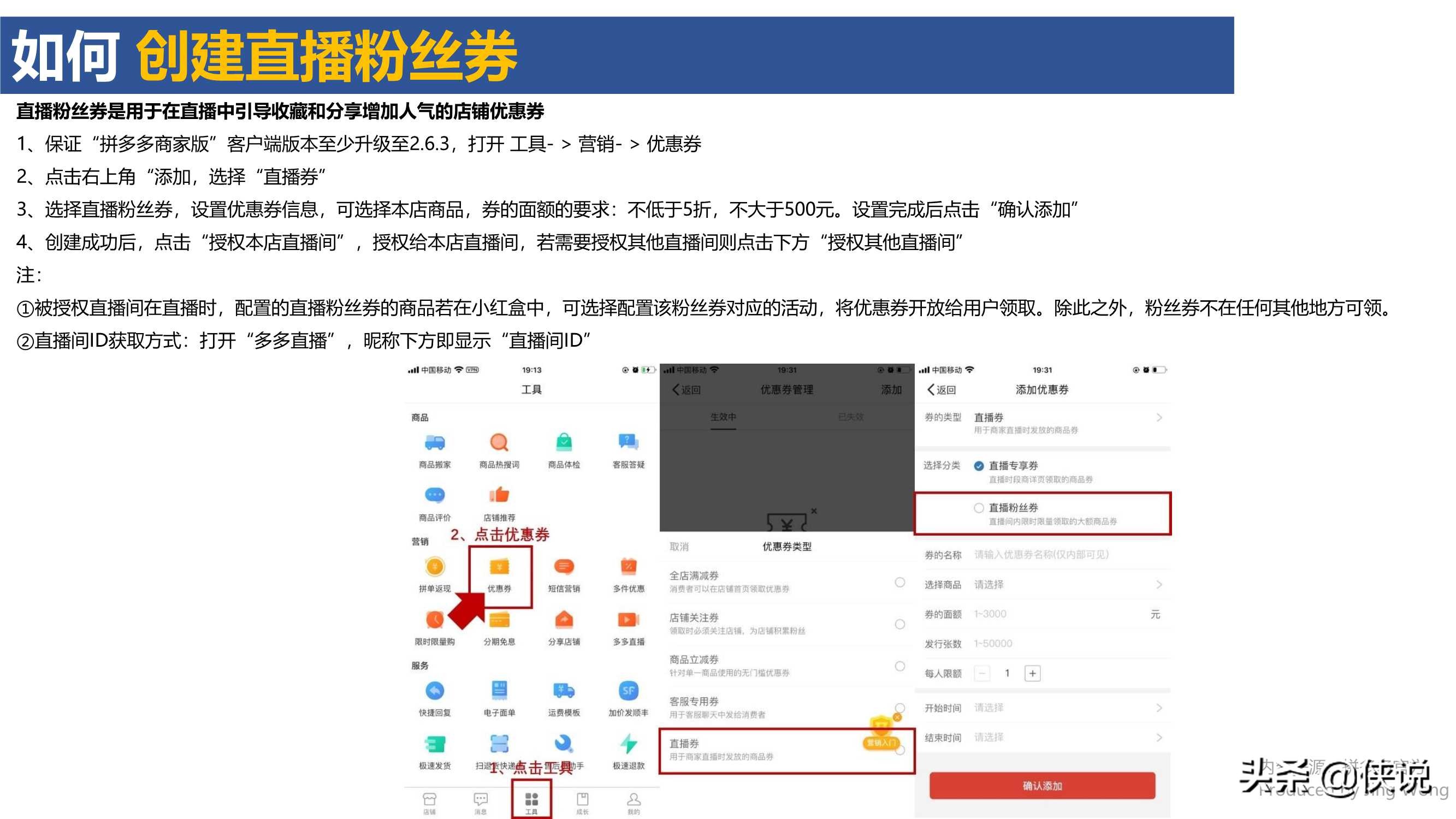This screenshot has height=819, width=1456.
Task: Switch to the 生效中 tab
Action: pyautogui.click(x=723, y=417)
